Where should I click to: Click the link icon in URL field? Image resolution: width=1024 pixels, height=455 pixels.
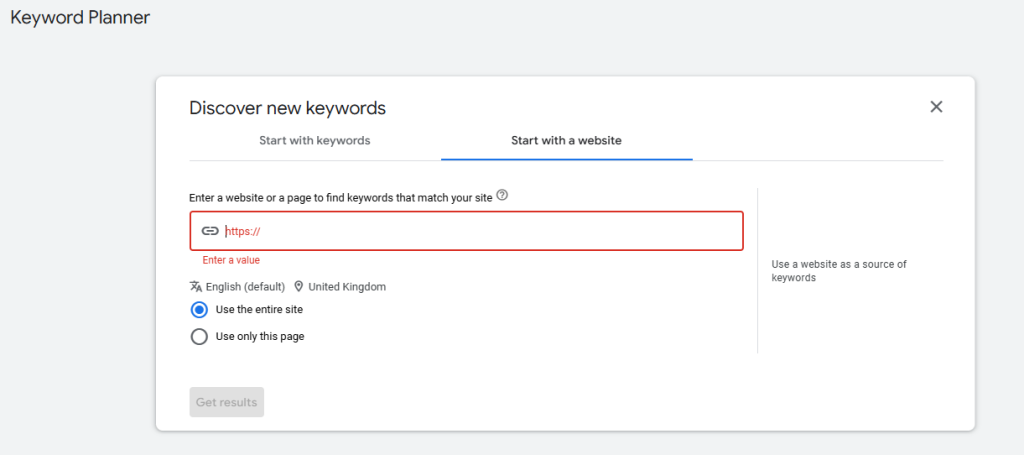click(210, 230)
